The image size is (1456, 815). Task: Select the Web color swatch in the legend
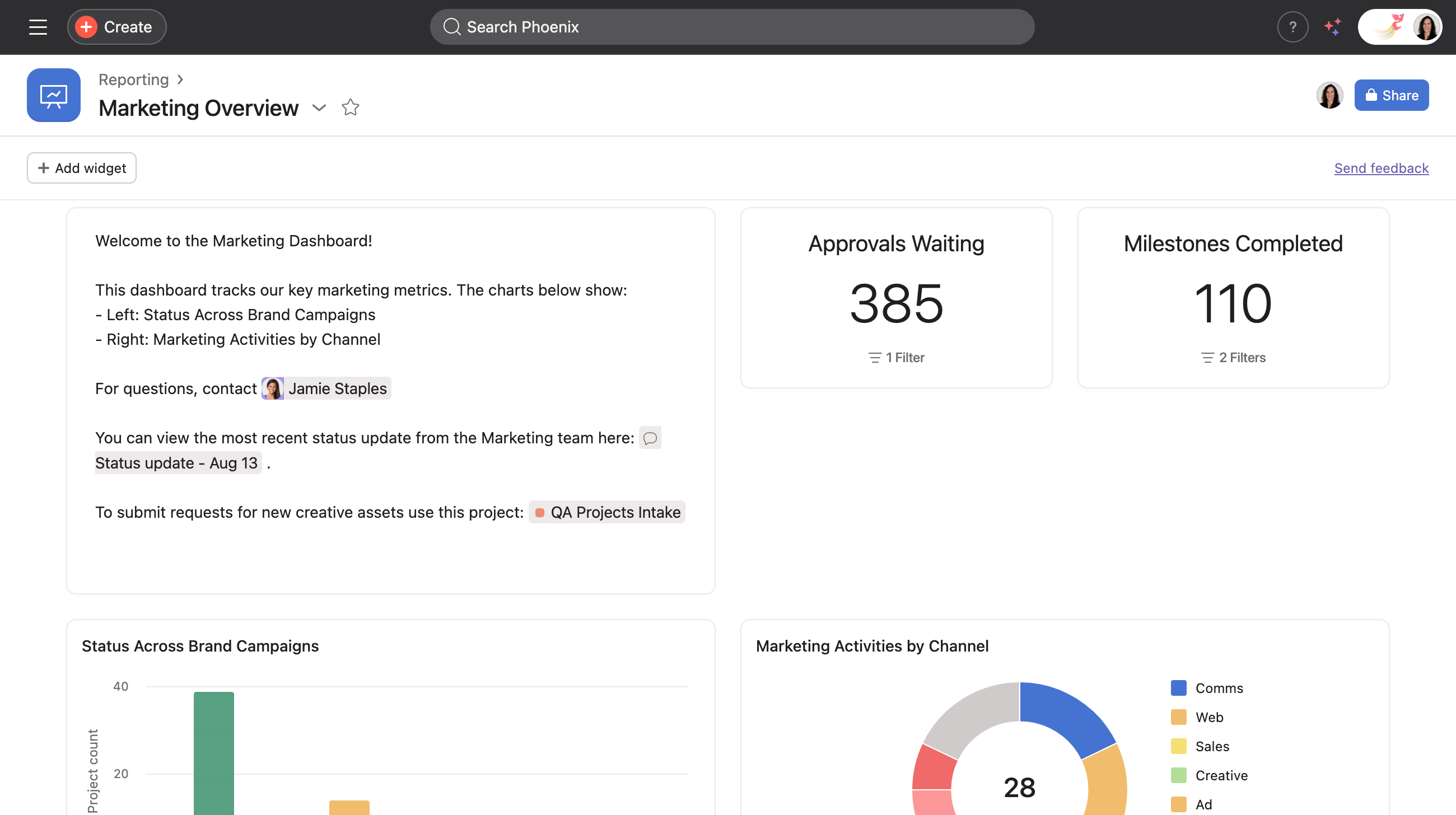click(x=1179, y=716)
